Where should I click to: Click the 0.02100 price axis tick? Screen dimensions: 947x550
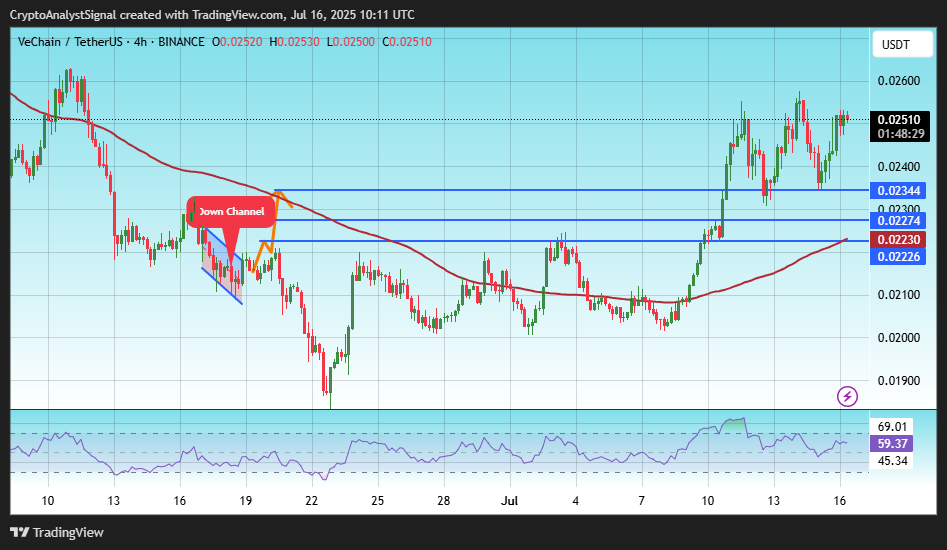tap(899, 295)
